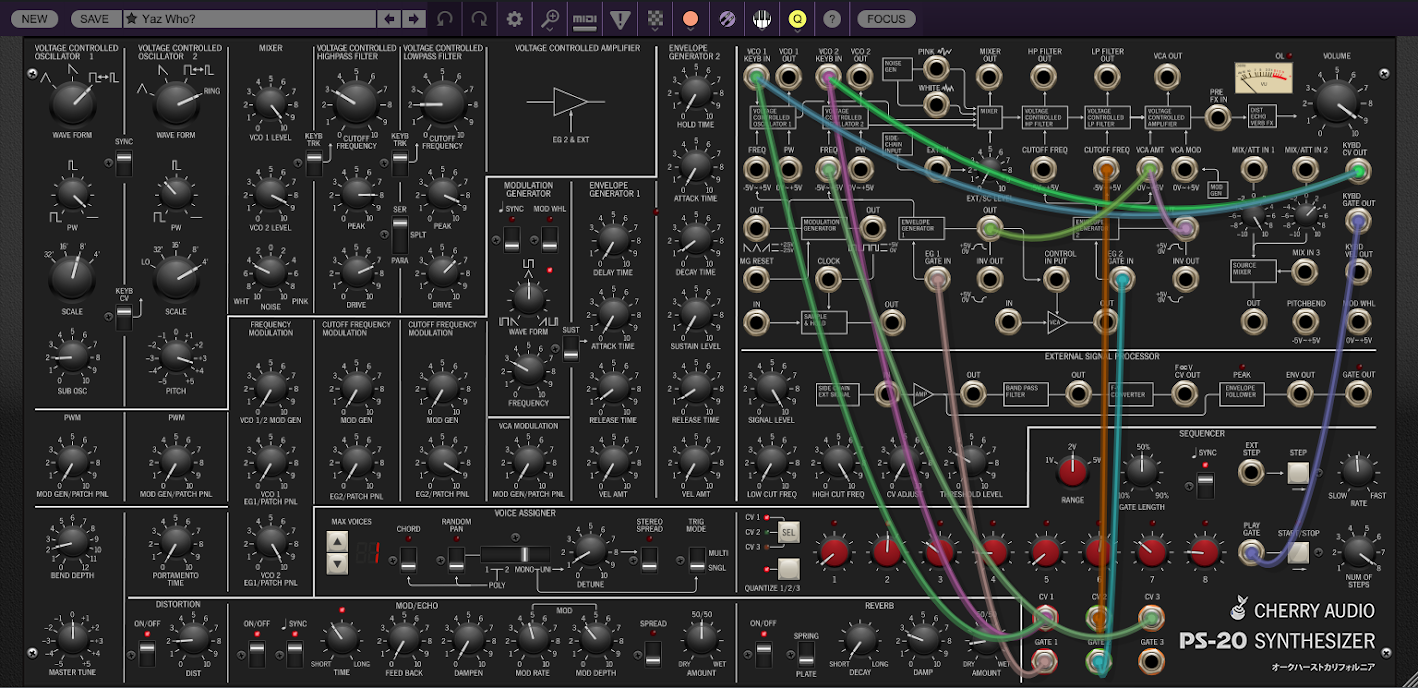
Task: Click the MIDI panic warning triangle icon
Action: click(x=620, y=18)
